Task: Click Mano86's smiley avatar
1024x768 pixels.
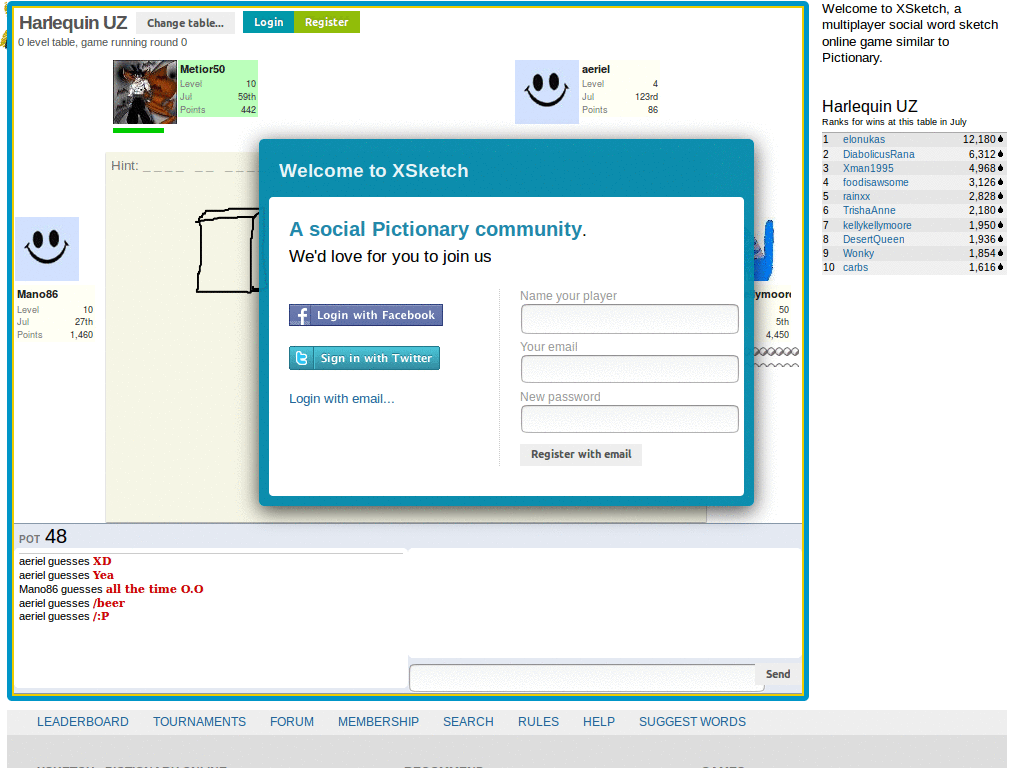Action: [47, 249]
